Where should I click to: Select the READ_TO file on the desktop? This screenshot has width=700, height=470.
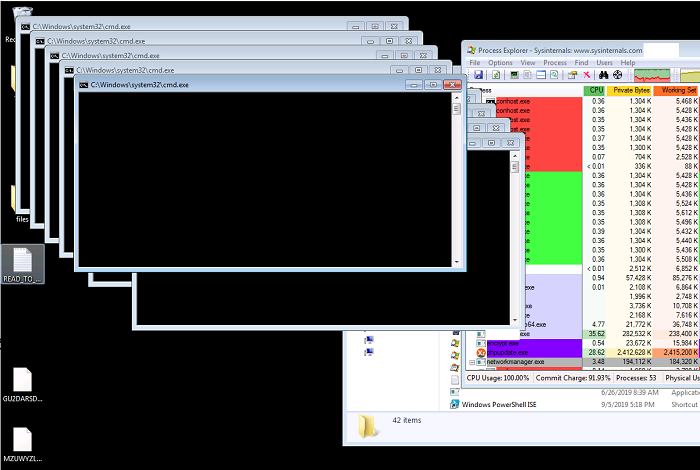coord(23,265)
